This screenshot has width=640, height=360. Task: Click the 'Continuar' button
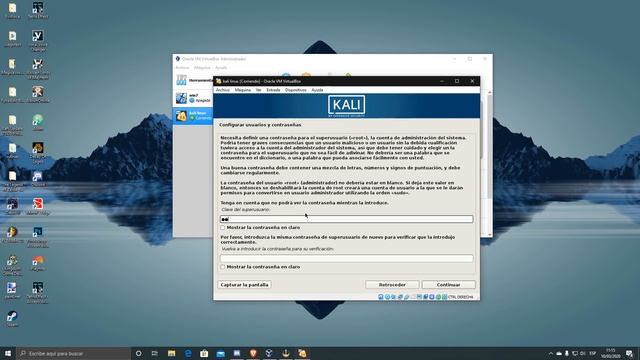pyautogui.click(x=449, y=285)
